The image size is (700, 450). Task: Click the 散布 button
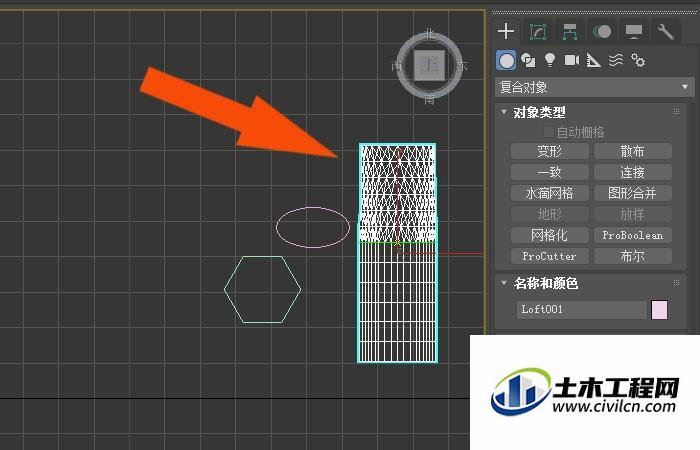(633, 151)
